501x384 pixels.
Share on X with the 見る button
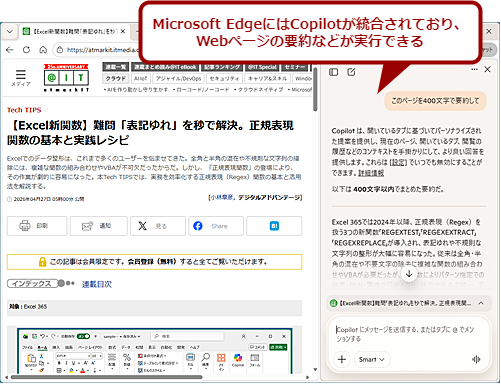(158, 226)
